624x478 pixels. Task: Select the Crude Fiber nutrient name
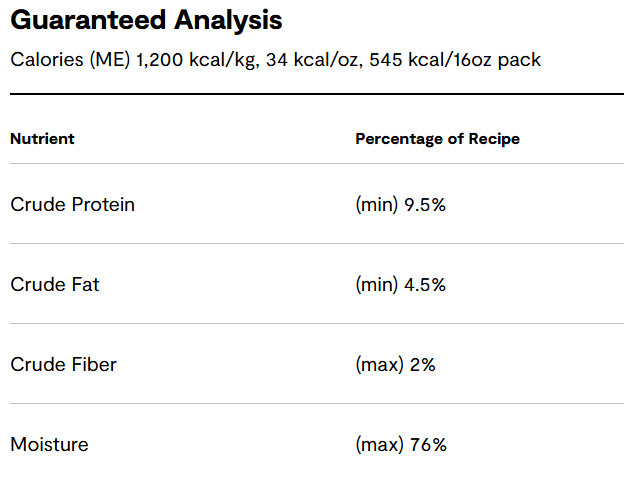point(63,365)
